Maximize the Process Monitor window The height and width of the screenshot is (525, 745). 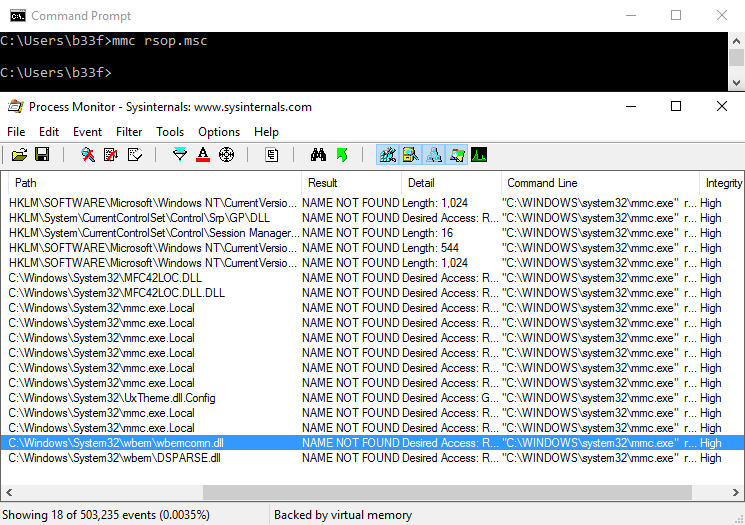(676, 106)
